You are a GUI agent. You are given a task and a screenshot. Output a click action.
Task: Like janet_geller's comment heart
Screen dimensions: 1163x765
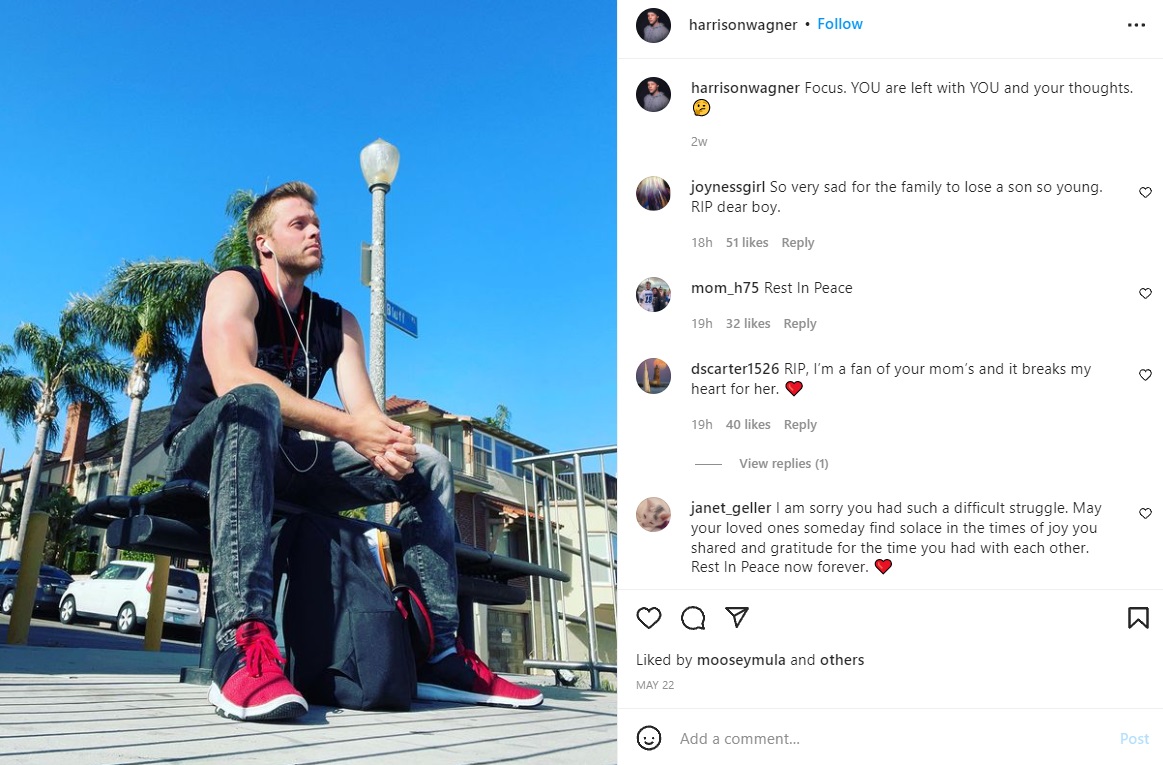click(x=1144, y=513)
